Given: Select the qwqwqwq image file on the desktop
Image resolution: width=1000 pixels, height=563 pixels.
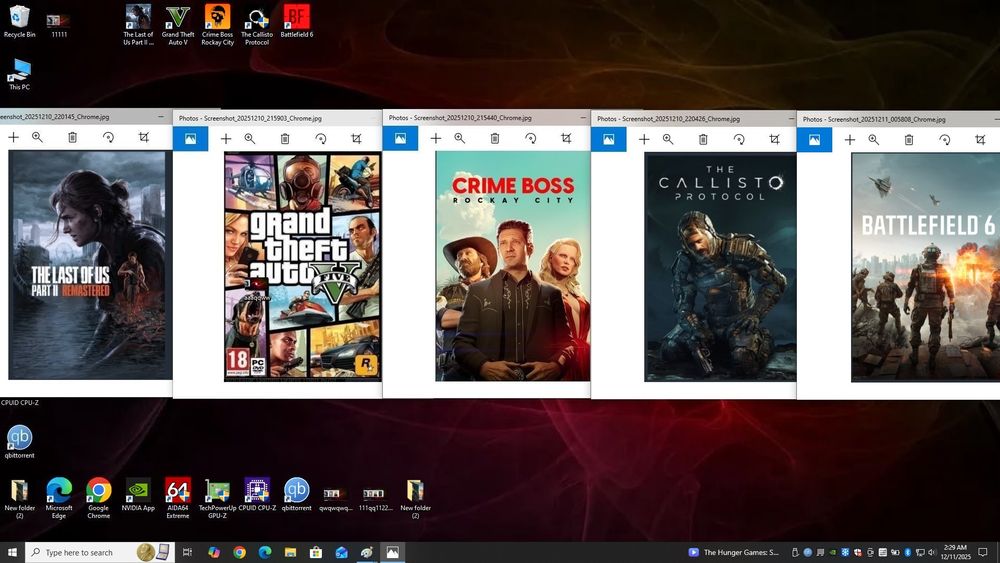Looking at the screenshot, I should 335,500.
